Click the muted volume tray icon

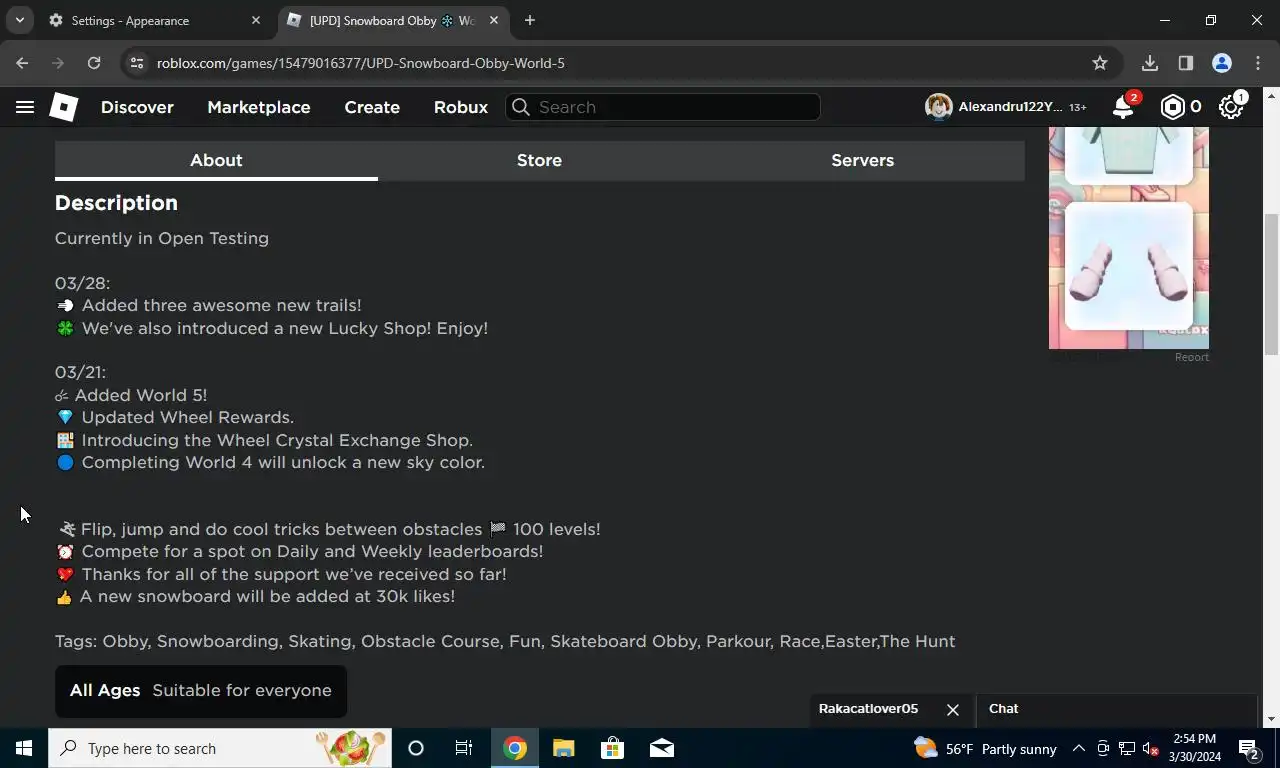click(x=1151, y=748)
